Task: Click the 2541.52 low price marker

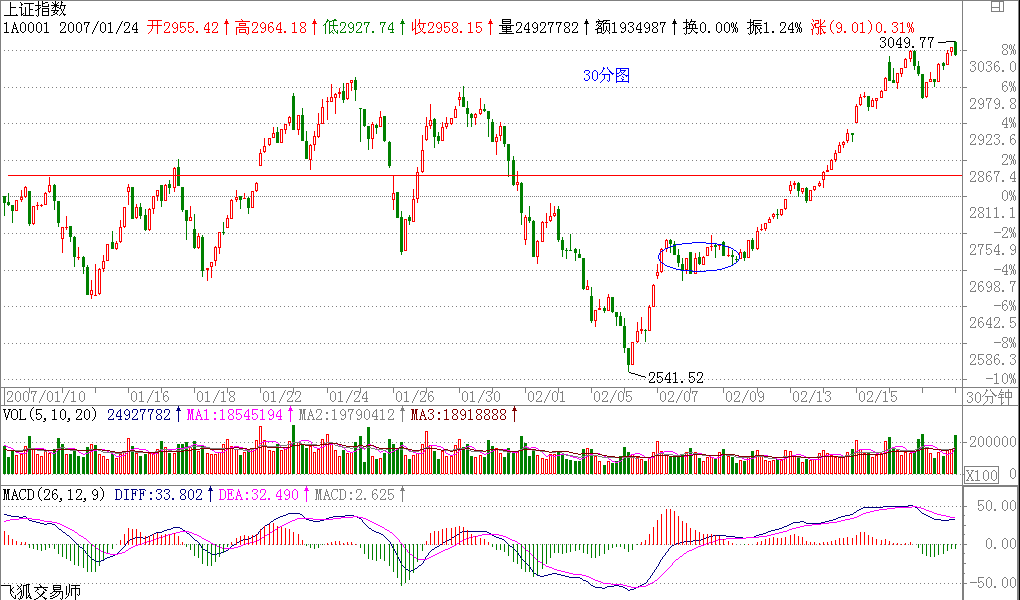Action: point(676,378)
